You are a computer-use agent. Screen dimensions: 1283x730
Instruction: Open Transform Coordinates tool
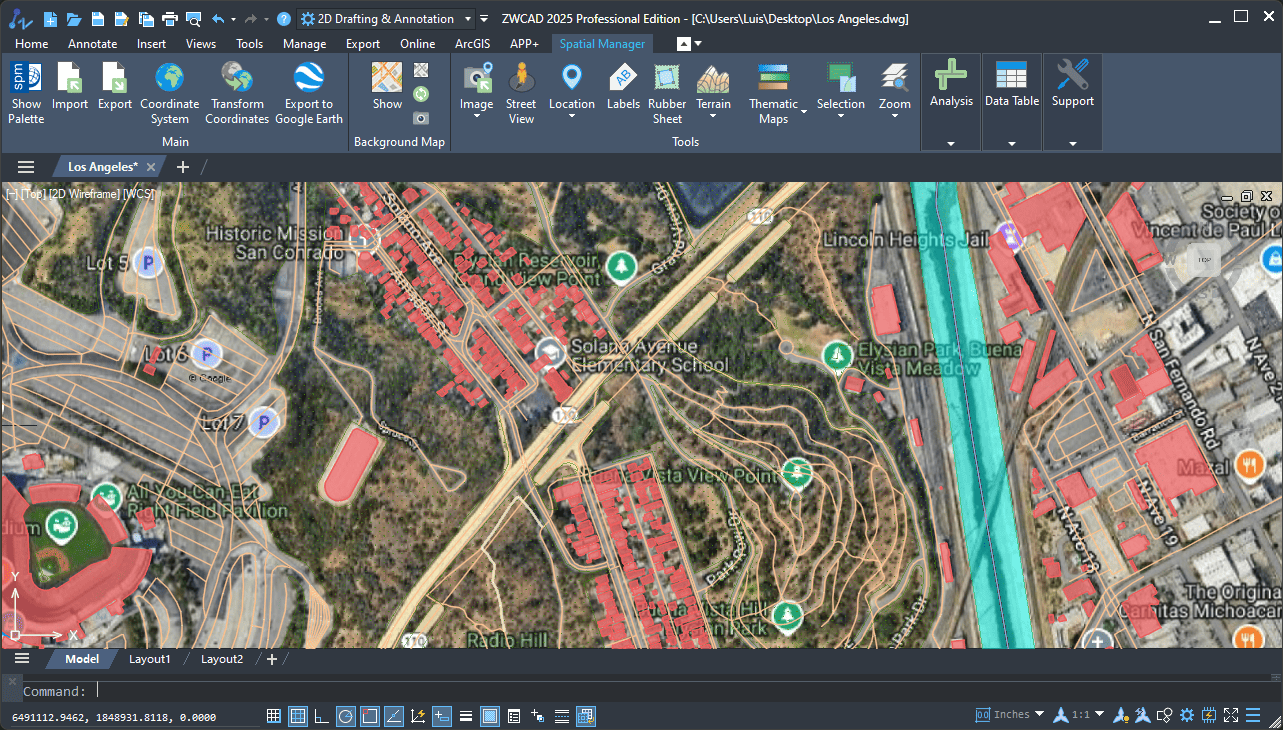(237, 92)
